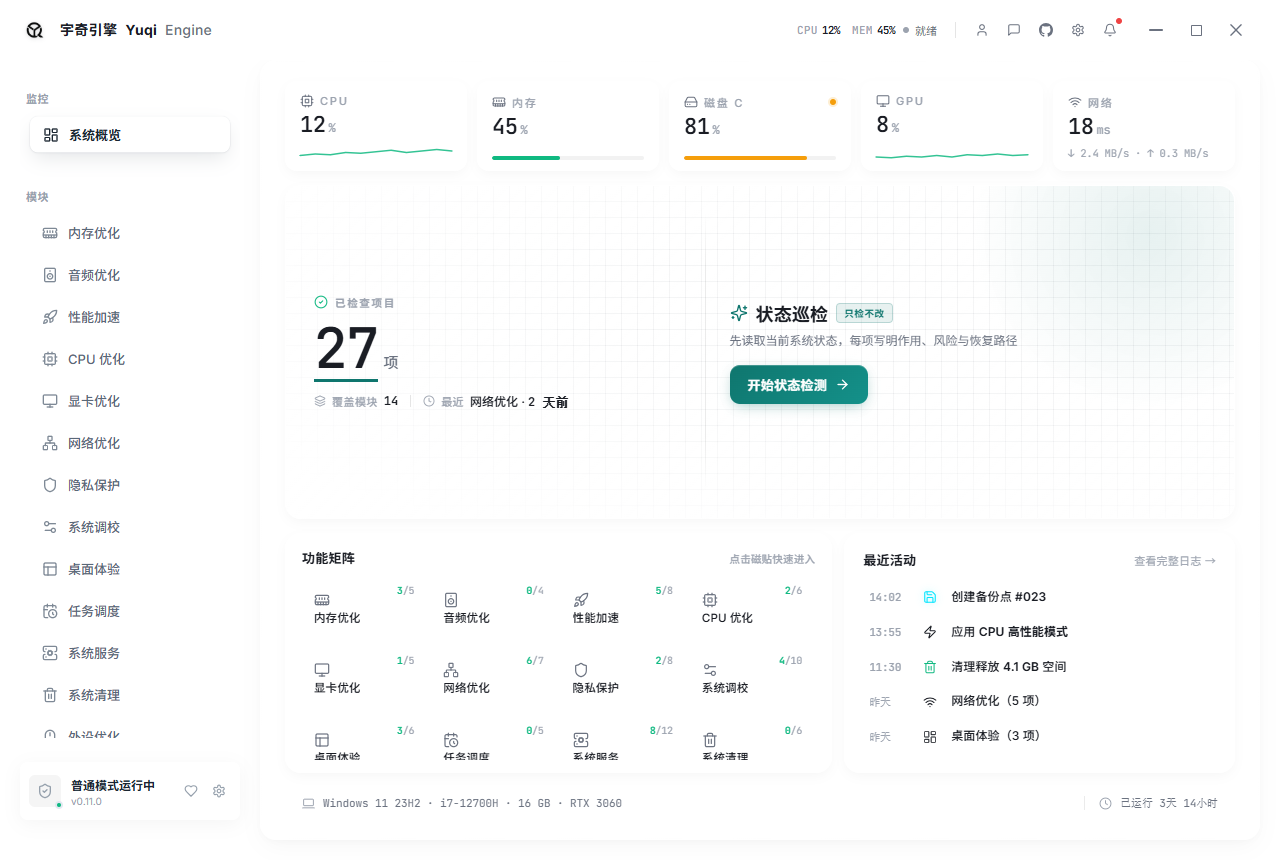Screen dimensions: 1280x860
Task: Open CPU 优化 module in sidebar
Action: pos(130,359)
